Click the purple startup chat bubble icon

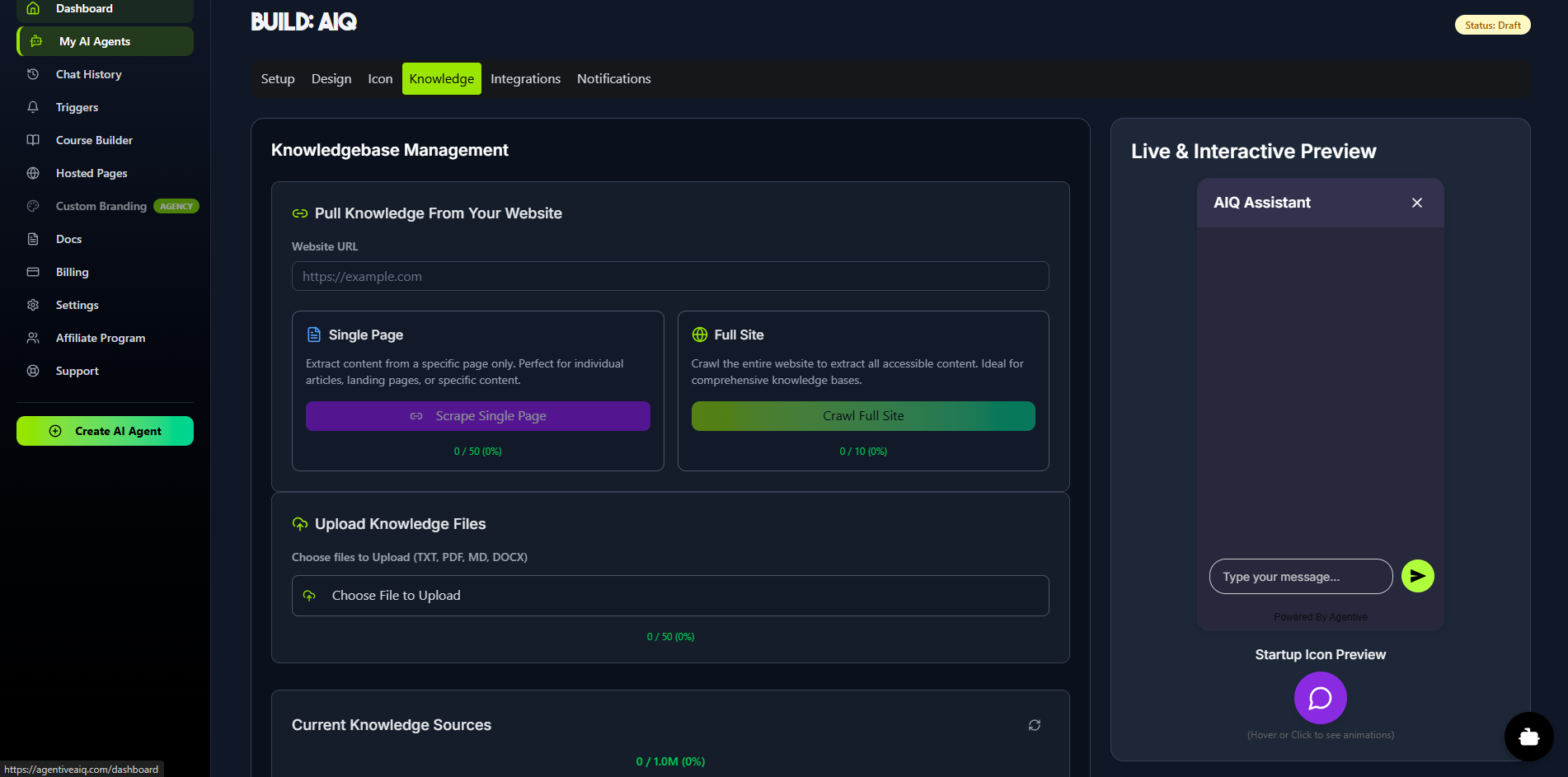[x=1320, y=698]
